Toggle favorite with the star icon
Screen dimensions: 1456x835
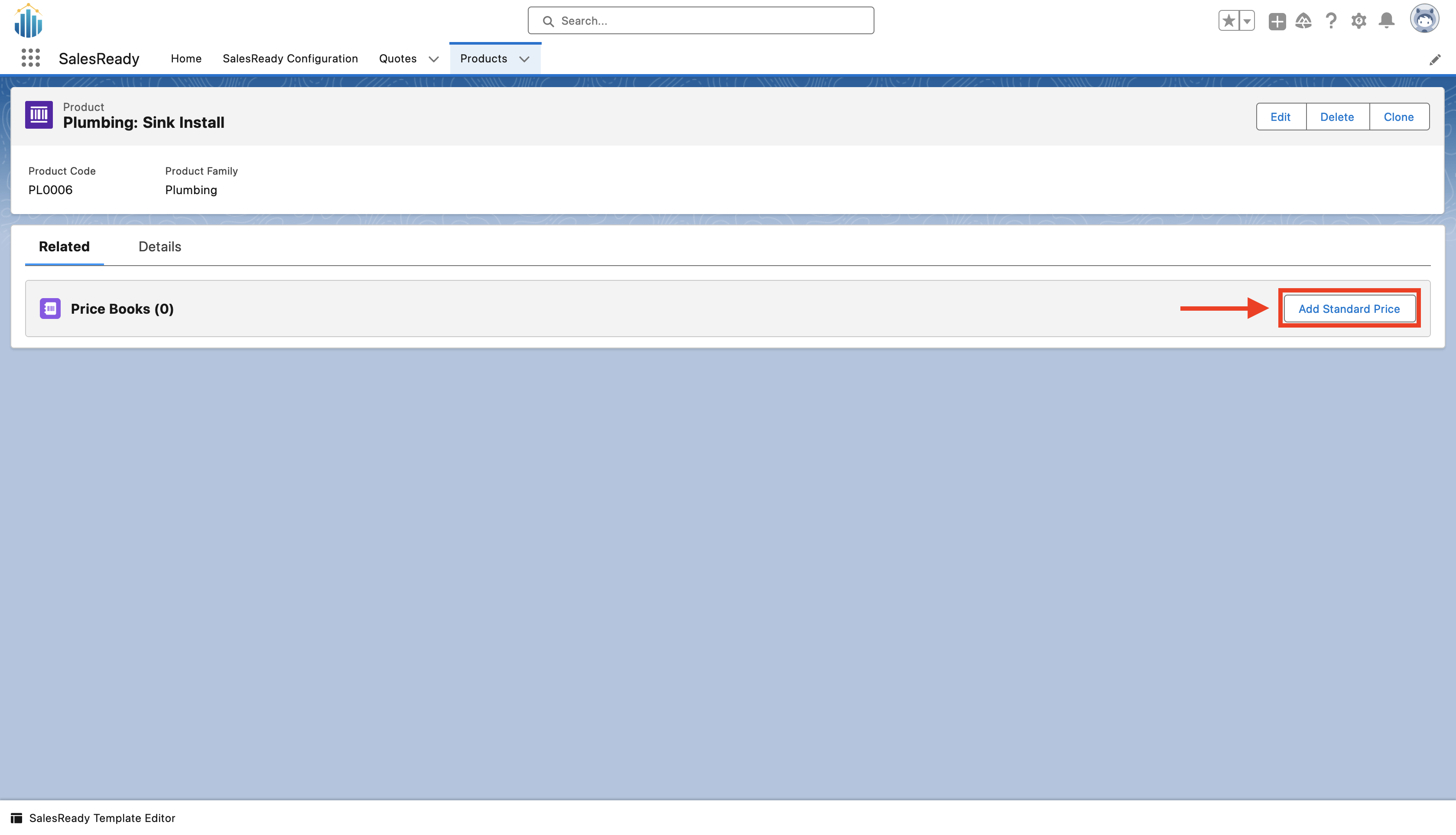[1228, 21]
